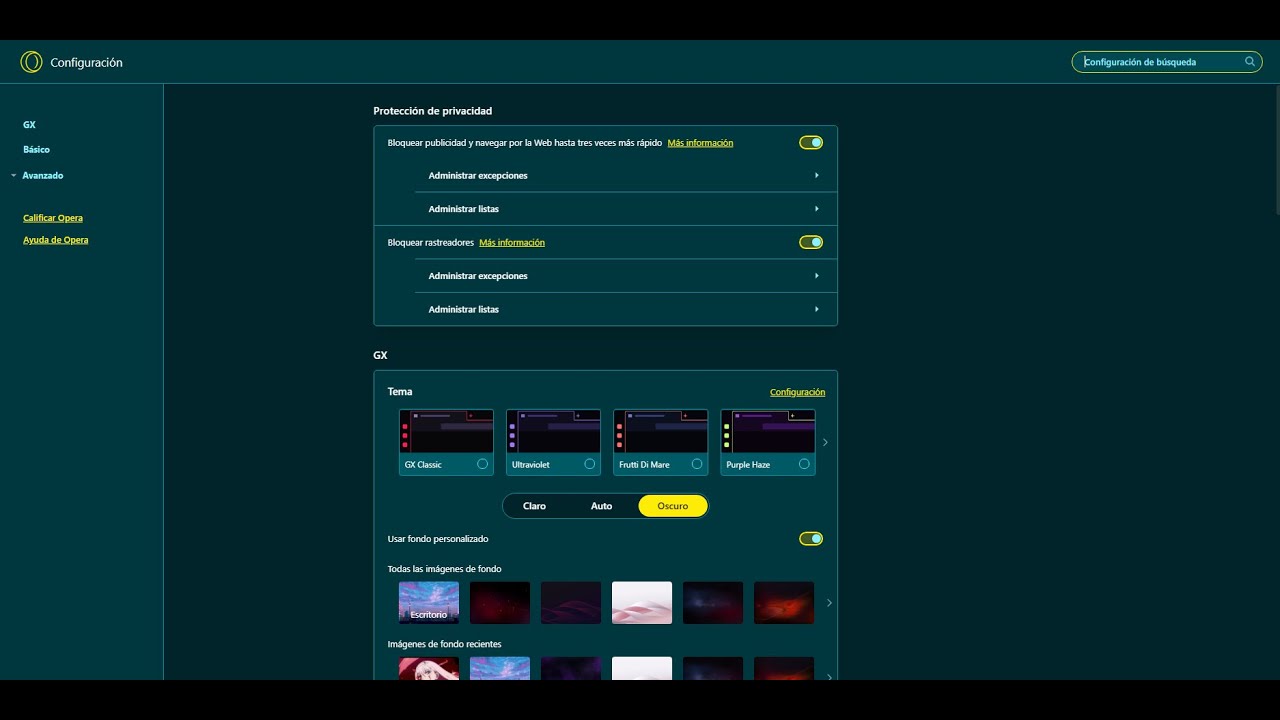Image resolution: width=1280 pixels, height=720 pixels.
Task: Choose the purple waves background
Action: 571,603
